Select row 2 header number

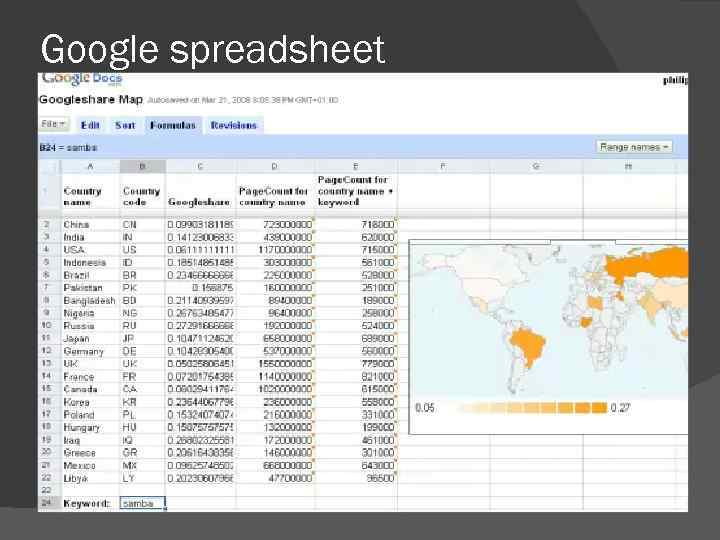pos(47,225)
